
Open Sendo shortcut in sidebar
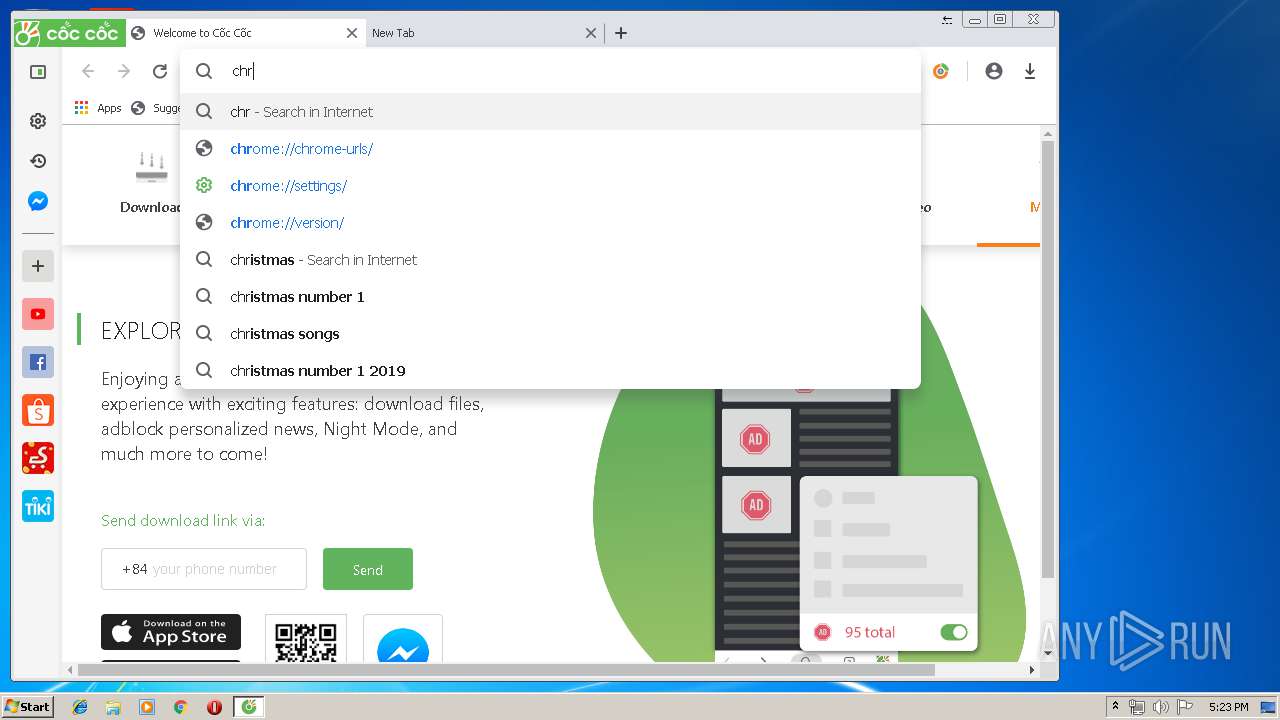[38, 458]
